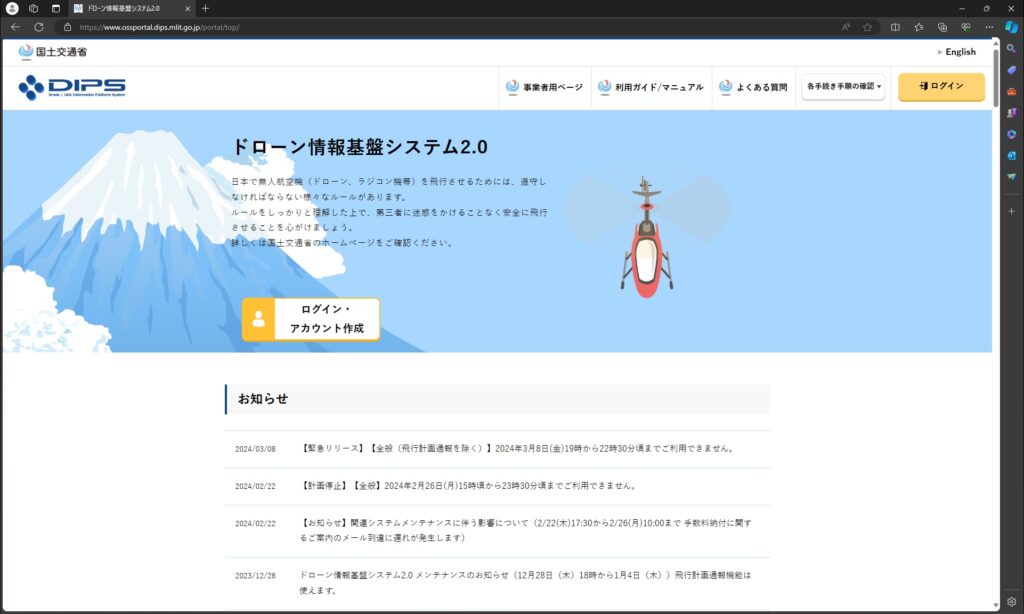Click the DIPS logo in the header

(x=71, y=88)
